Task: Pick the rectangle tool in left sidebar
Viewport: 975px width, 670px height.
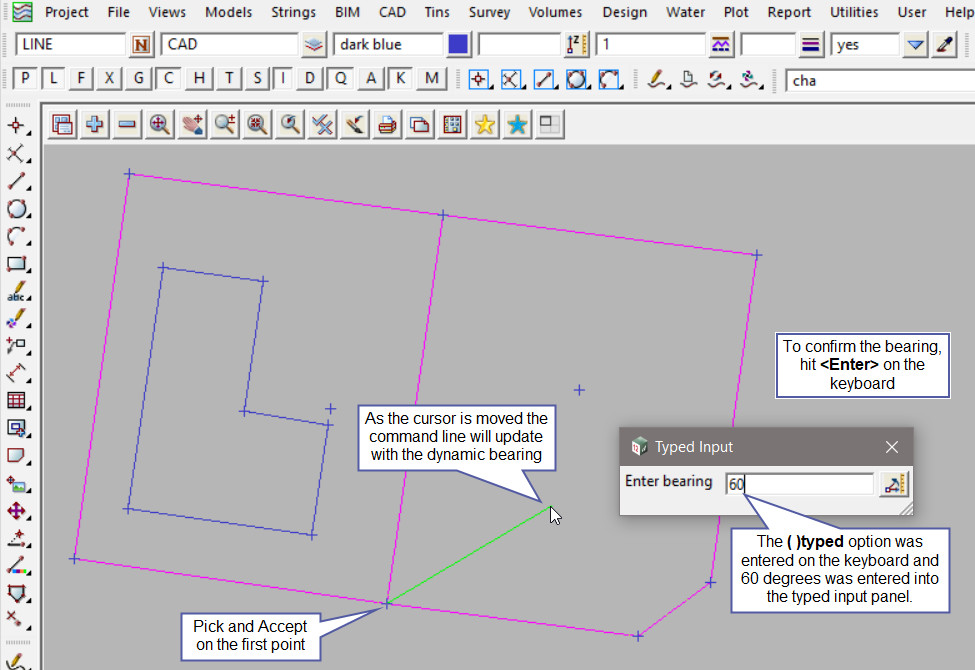Action: click(x=16, y=265)
